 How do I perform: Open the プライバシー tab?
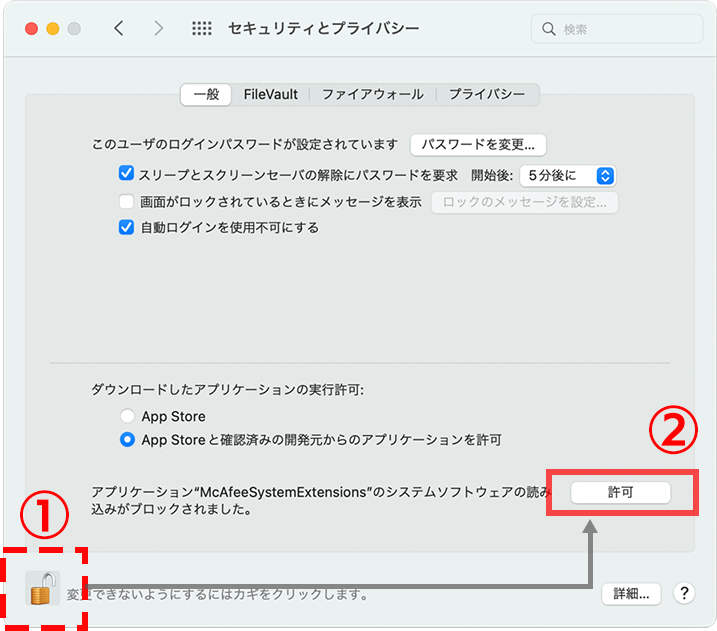(486, 94)
